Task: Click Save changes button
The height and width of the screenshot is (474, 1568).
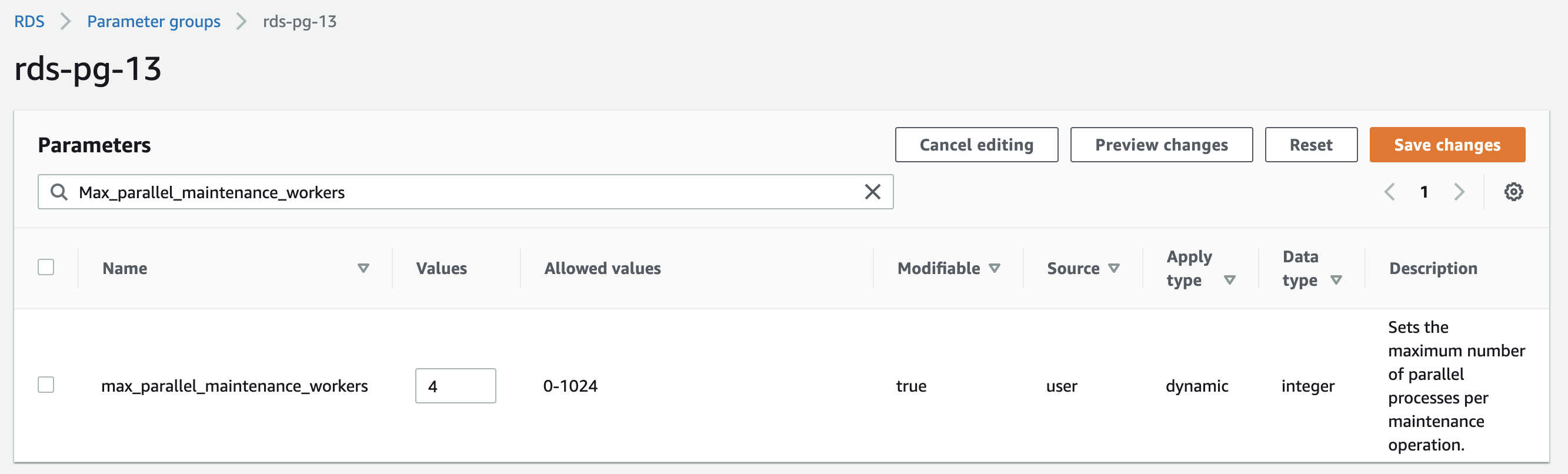Action: click(x=1447, y=145)
